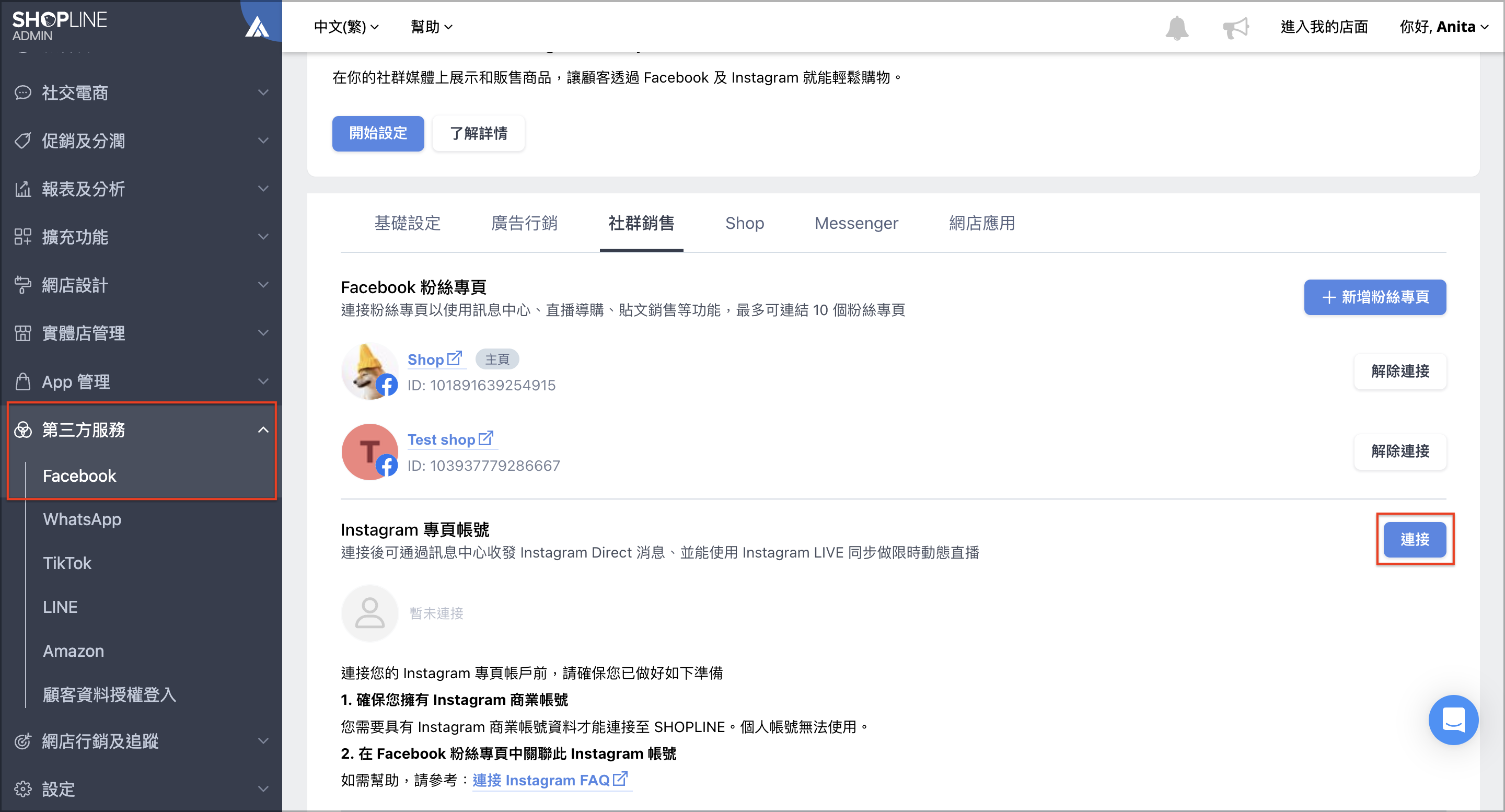Viewport: 1505px width, 812px height.
Task: Switch to the Messenger tab
Action: 856,223
